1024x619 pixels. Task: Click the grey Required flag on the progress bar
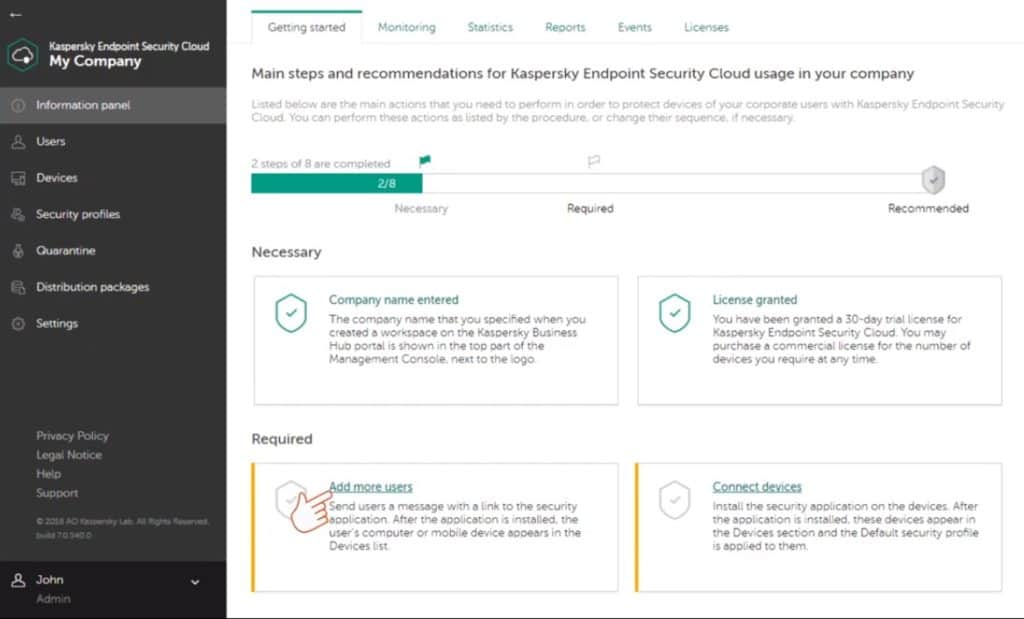pos(594,161)
